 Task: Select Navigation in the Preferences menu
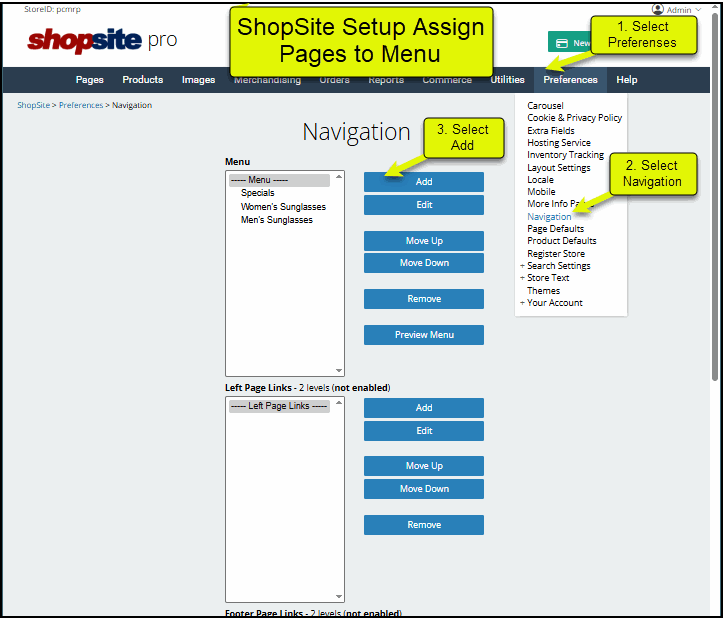click(549, 217)
